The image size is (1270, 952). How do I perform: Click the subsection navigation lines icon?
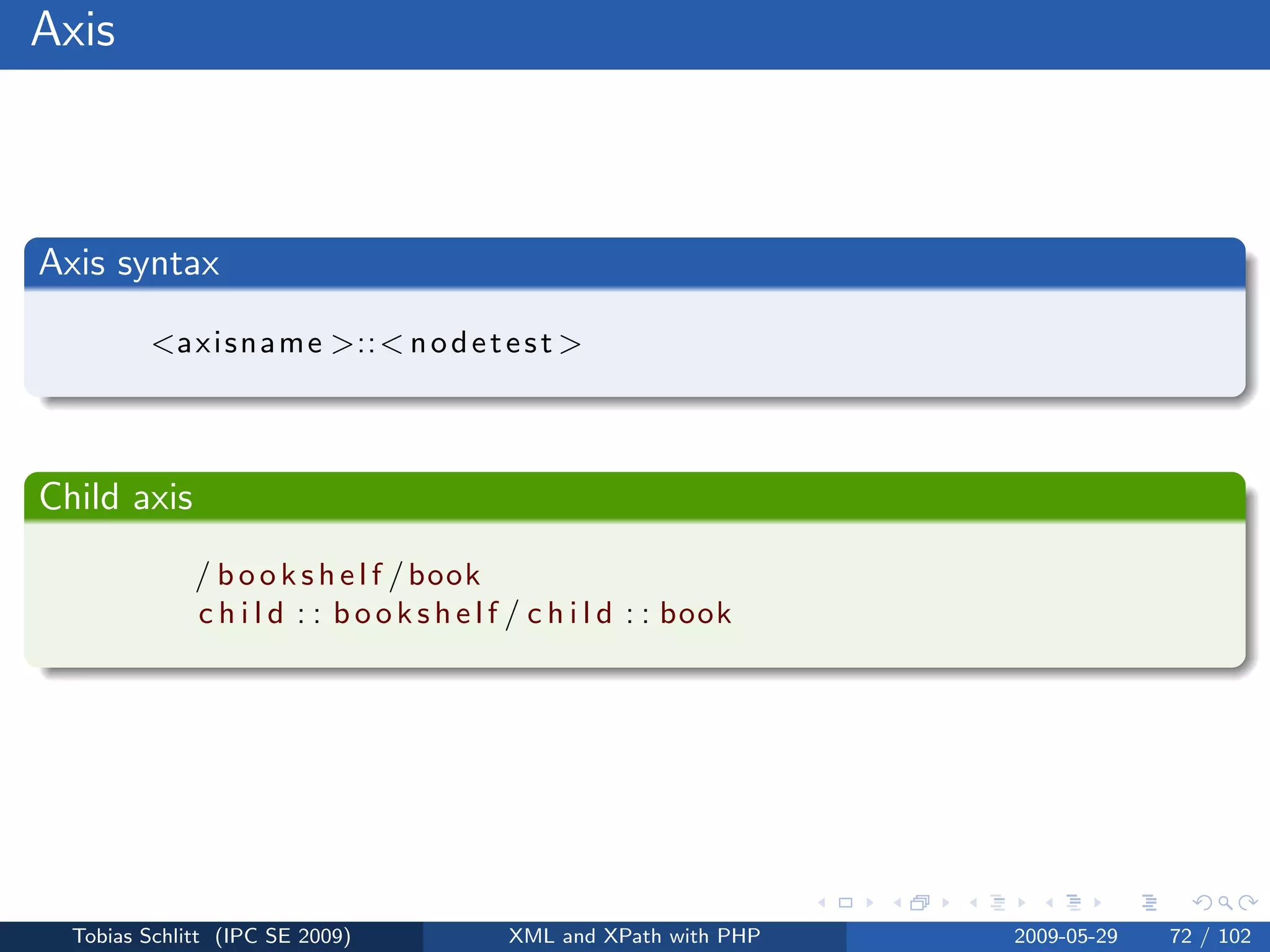(x=997, y=903)
